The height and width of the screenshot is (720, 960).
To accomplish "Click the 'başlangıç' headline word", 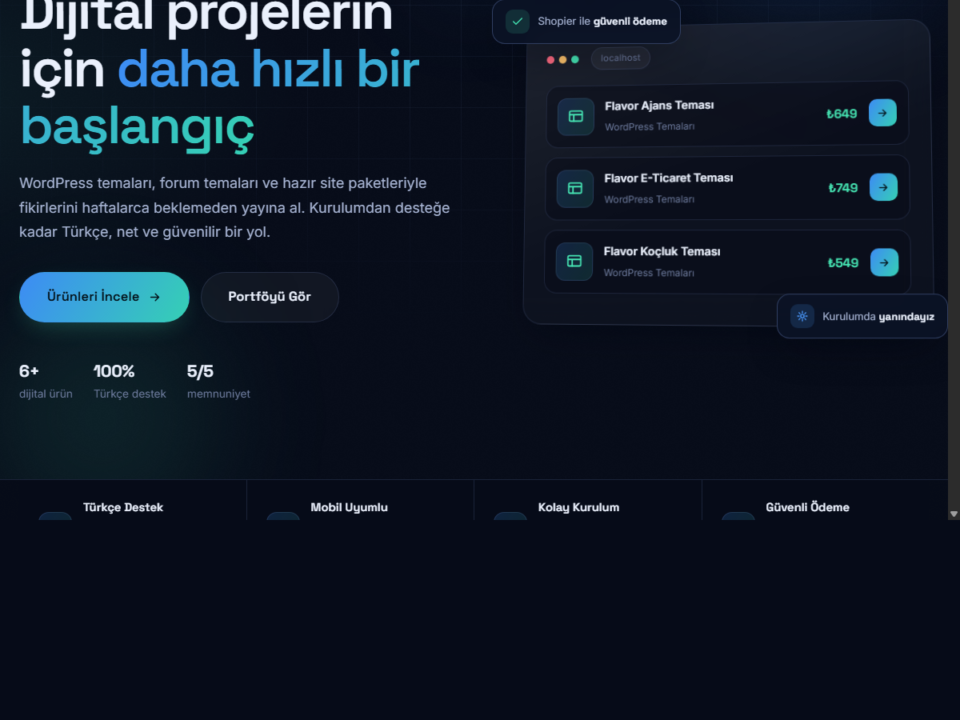I will (x=137, y=128).
